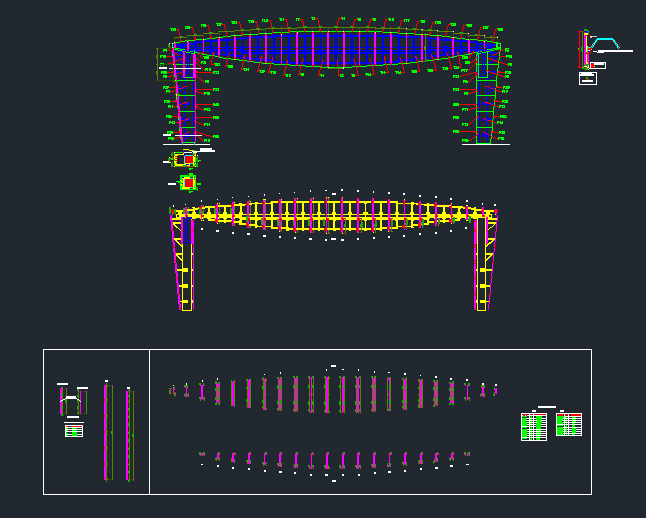Screen dimensions: 646x518
Task: Select the small white label box below top-right detail
Action: [588, 79]
